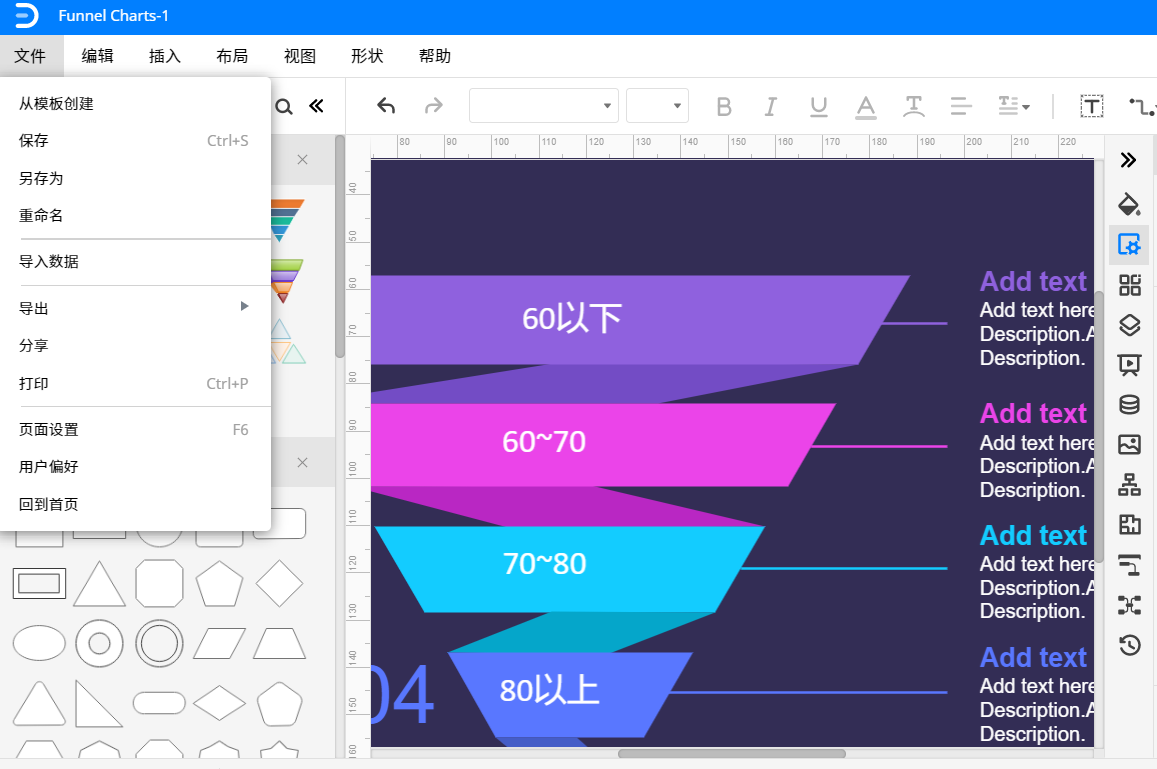
Task: Open the image insert panel
Action: [1130, 444]
